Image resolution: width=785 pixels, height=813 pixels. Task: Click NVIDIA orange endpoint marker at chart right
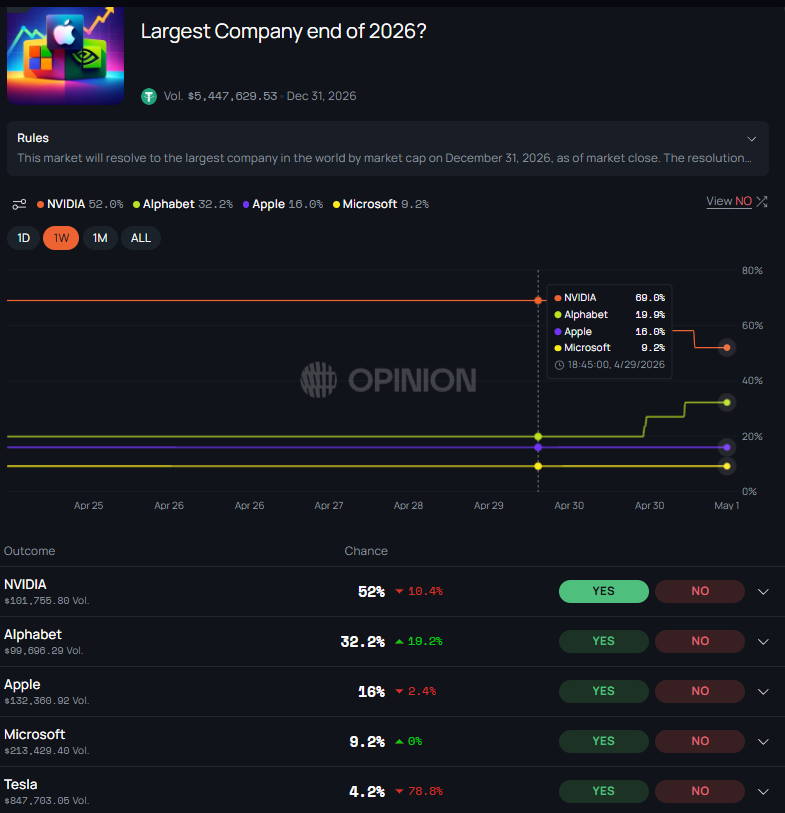[727, 347]
